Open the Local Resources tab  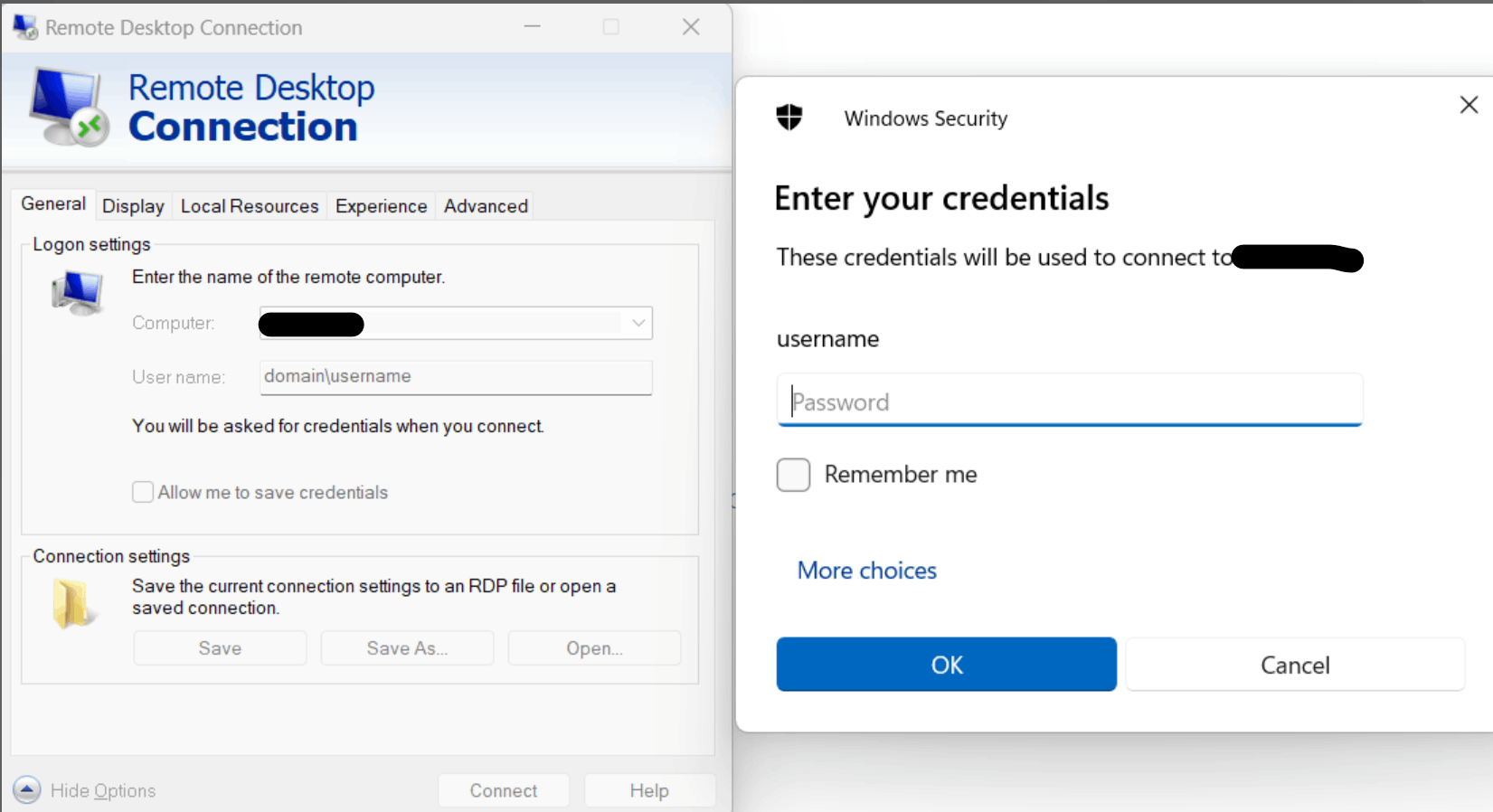pos(250,206)
